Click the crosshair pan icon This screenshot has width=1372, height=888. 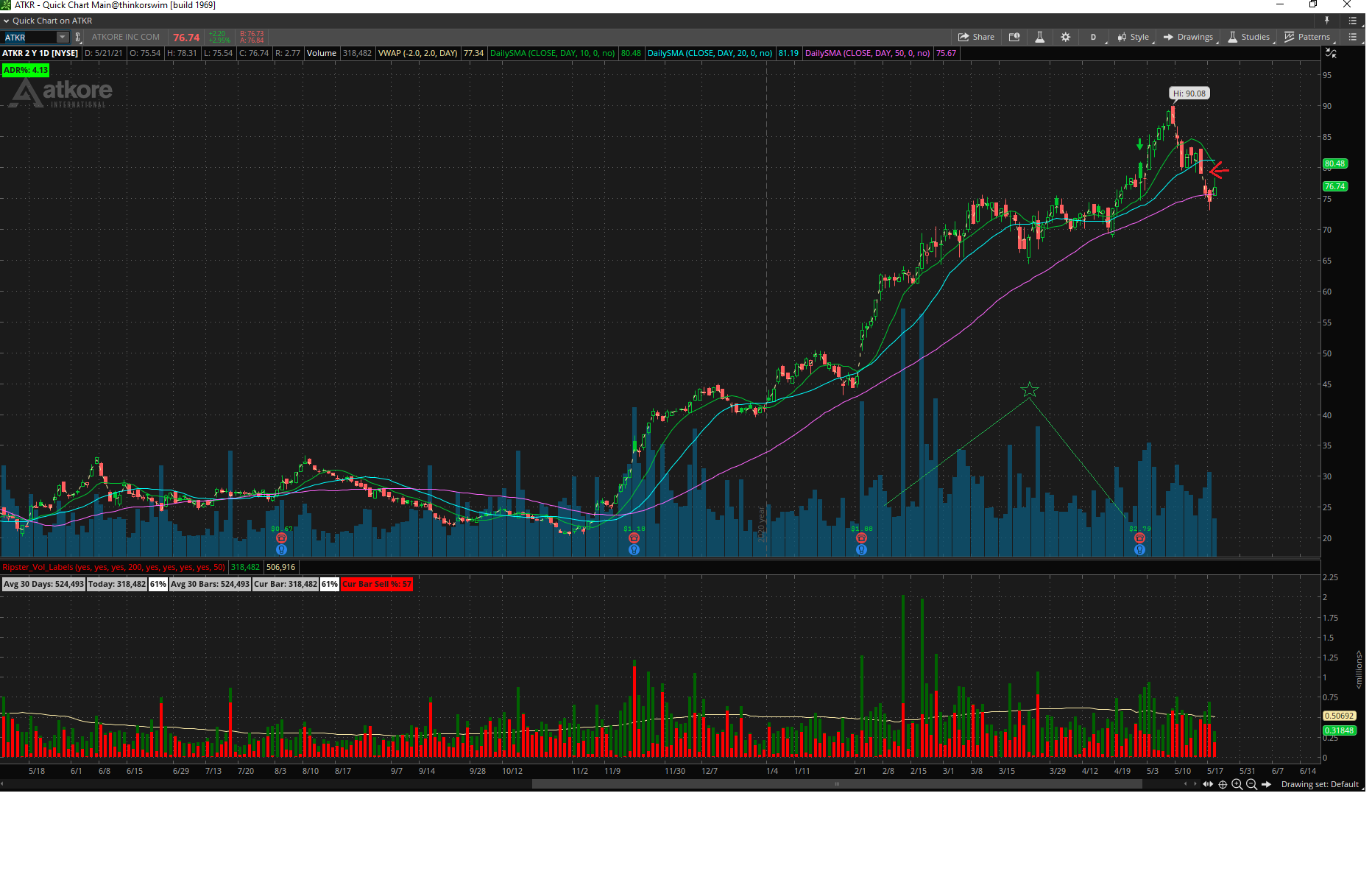pyautogui.click(x=1223, y=785)
